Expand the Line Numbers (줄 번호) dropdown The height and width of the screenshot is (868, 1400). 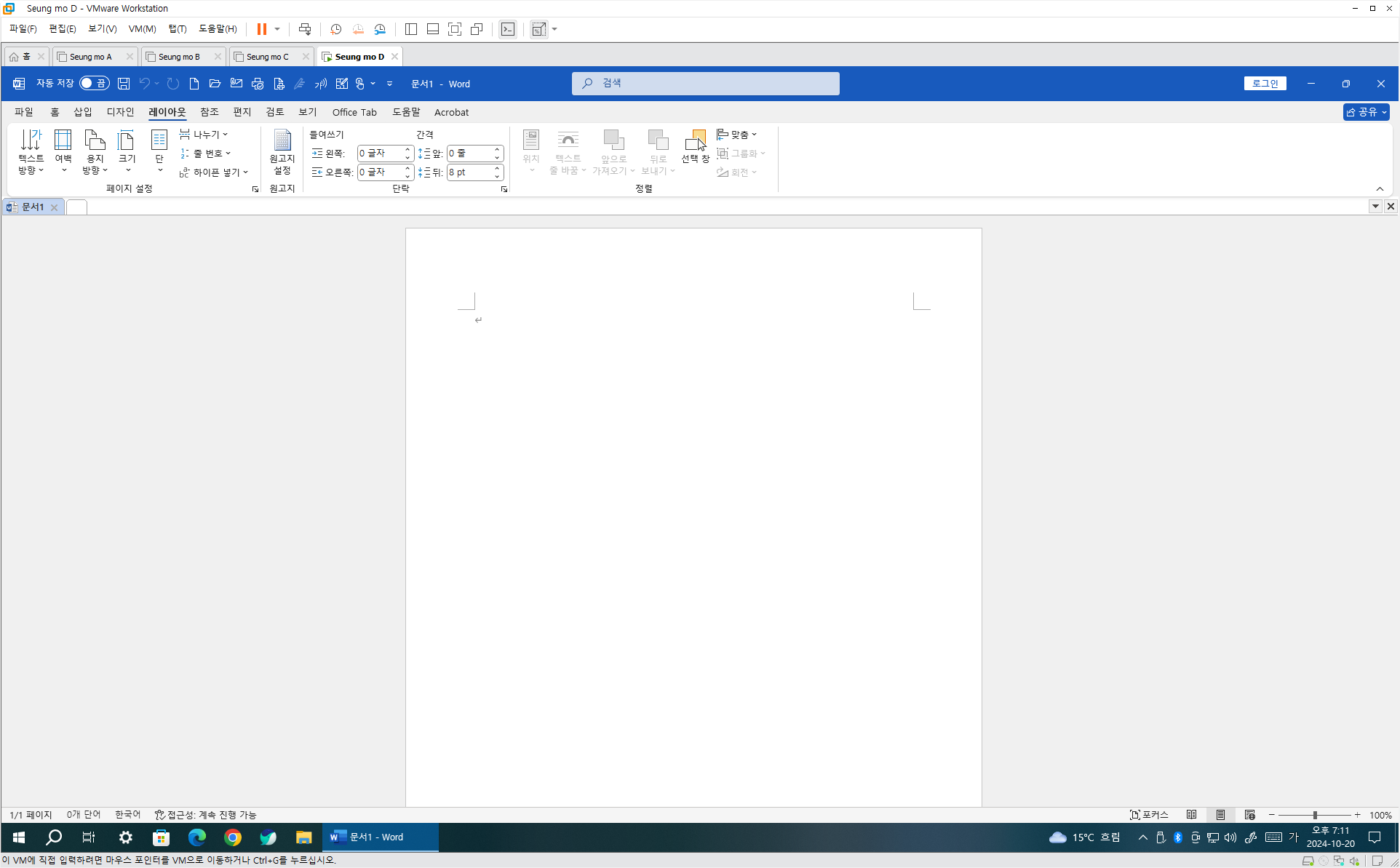click(206, 154)
